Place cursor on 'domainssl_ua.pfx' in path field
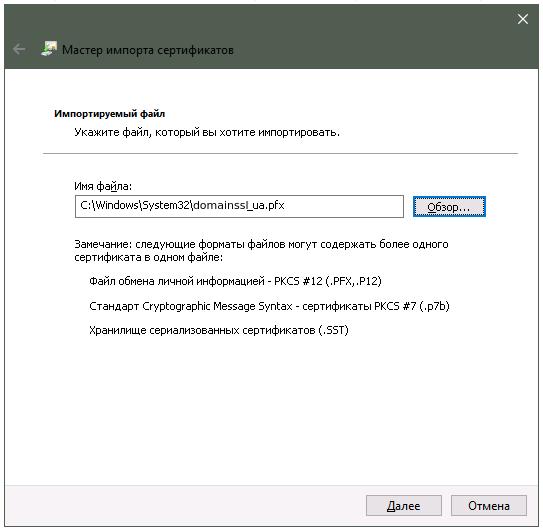The width and height of the screenshot is (543, 531). point(239,205)
